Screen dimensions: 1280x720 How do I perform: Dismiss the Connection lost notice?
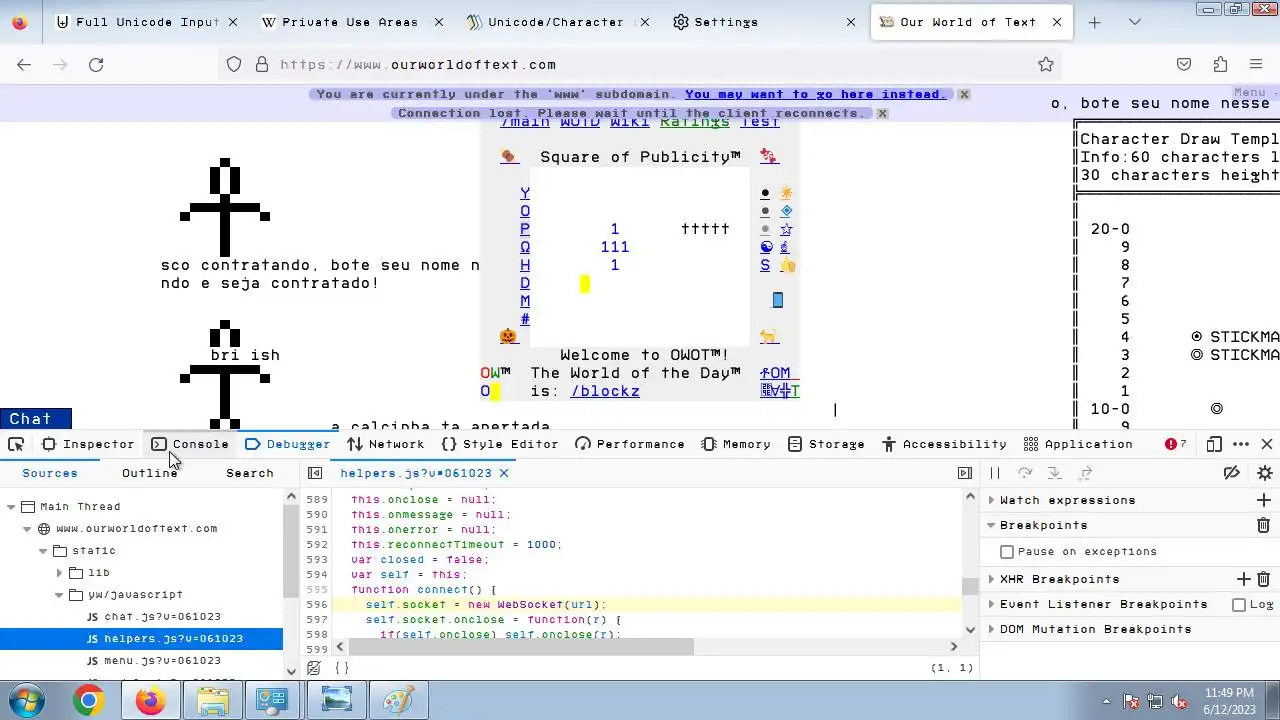point(883,113)
